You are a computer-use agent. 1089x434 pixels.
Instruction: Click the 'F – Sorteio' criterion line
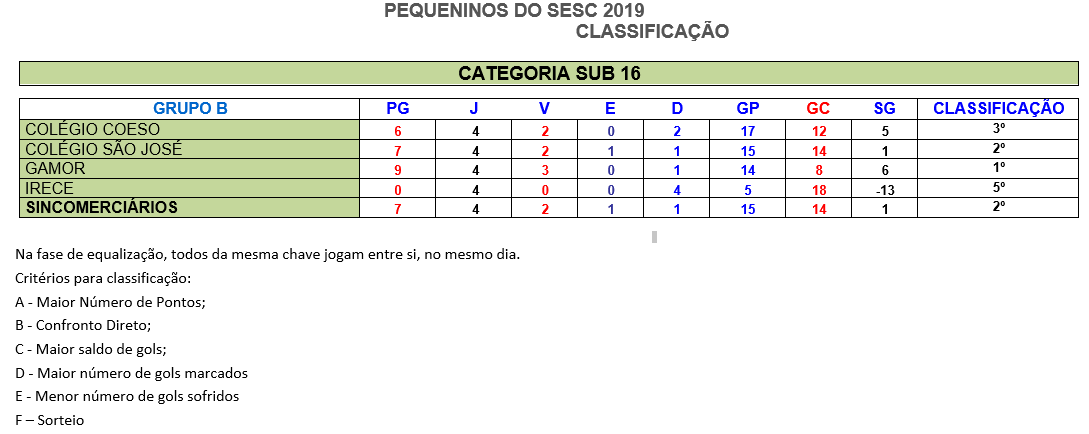[49, 420]
